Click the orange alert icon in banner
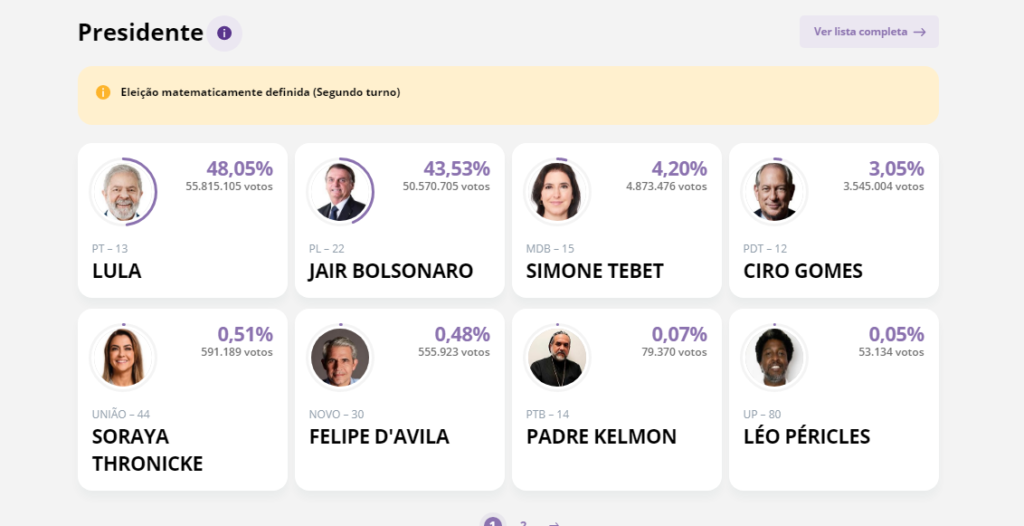The image size is (1024, 526). (103, 92)
